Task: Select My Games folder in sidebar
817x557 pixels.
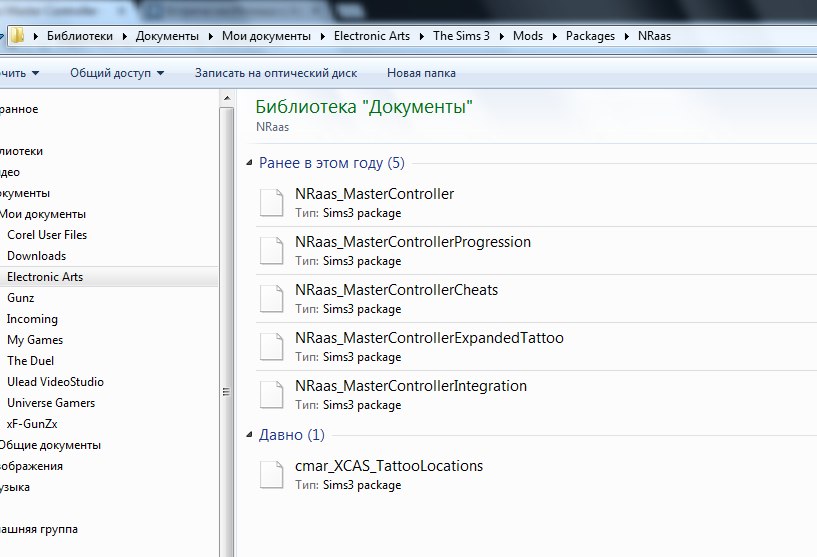Action: [35, 340]
